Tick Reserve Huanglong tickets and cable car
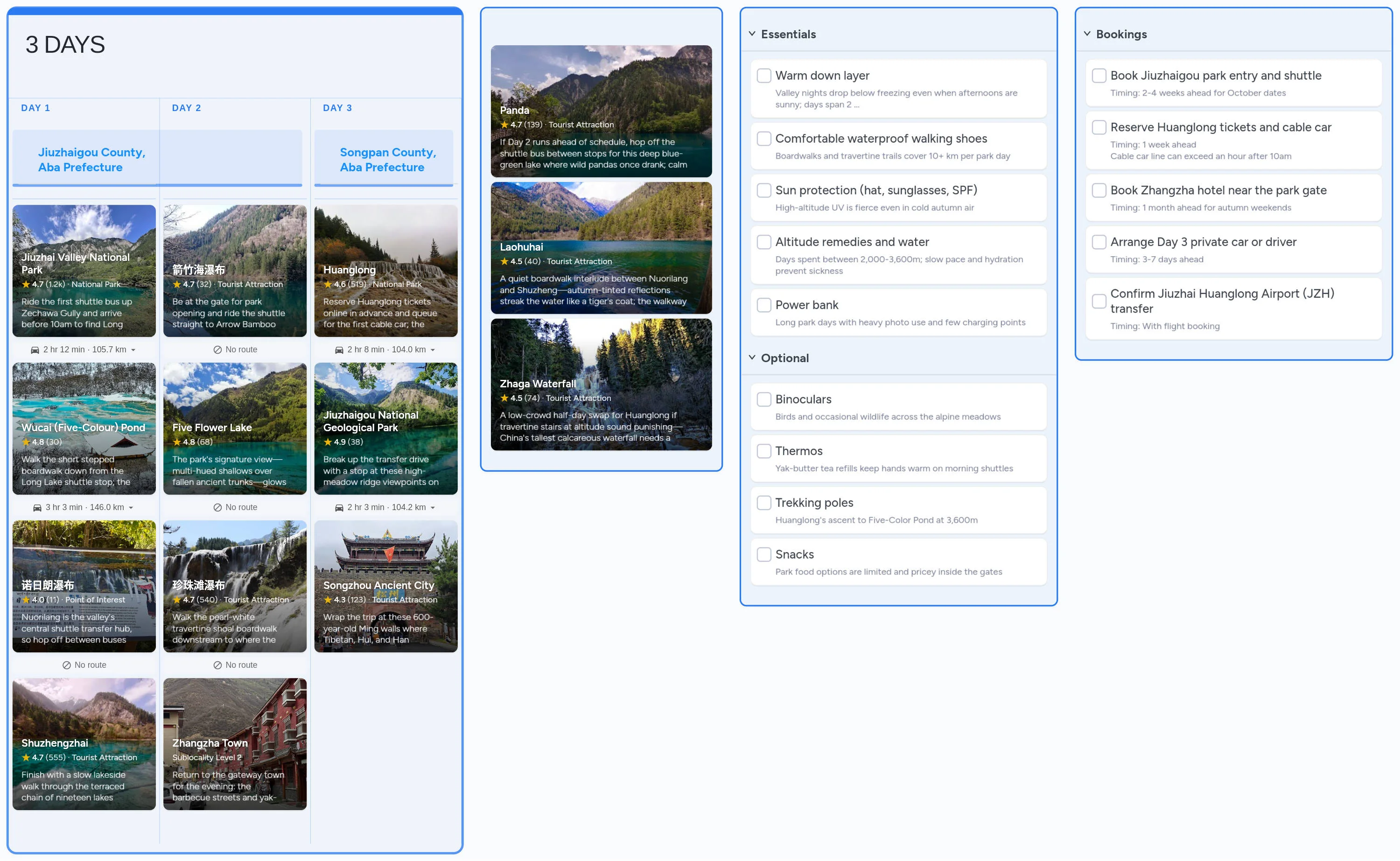 click(x=1099, y=127)
